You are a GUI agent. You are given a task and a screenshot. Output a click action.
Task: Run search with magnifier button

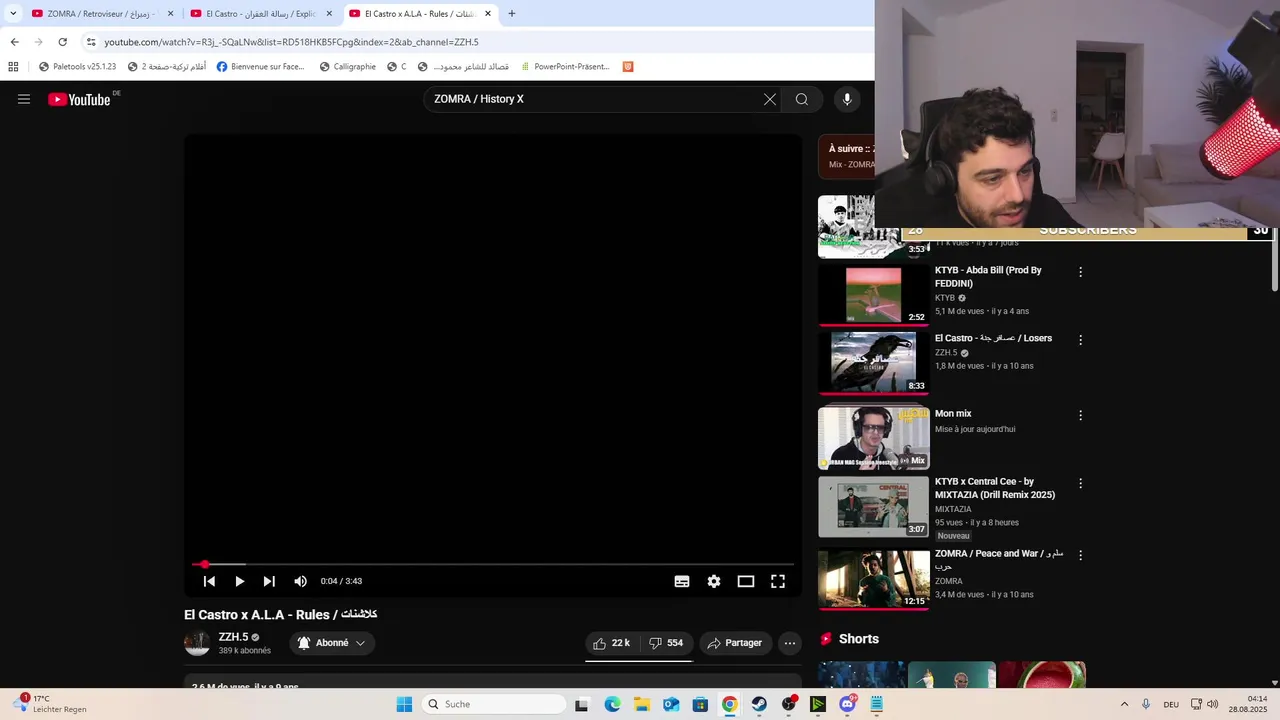[x=802, y=99]
